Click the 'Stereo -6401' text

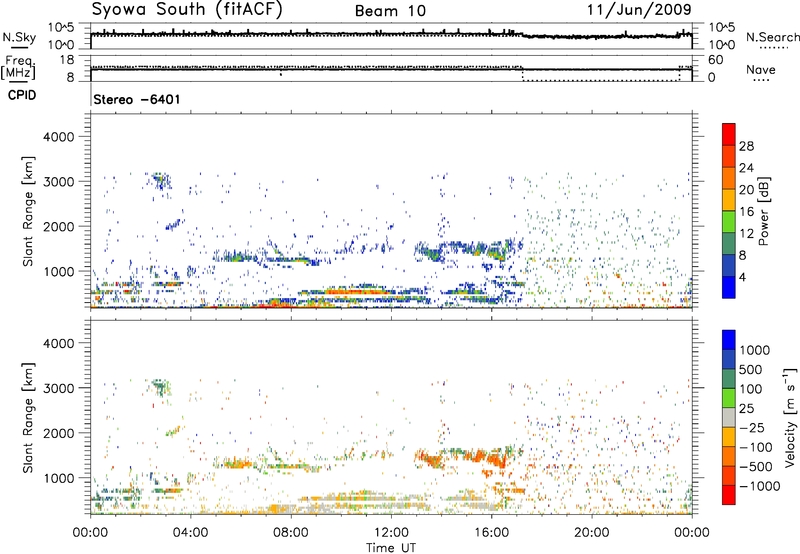tap(137, 99)
